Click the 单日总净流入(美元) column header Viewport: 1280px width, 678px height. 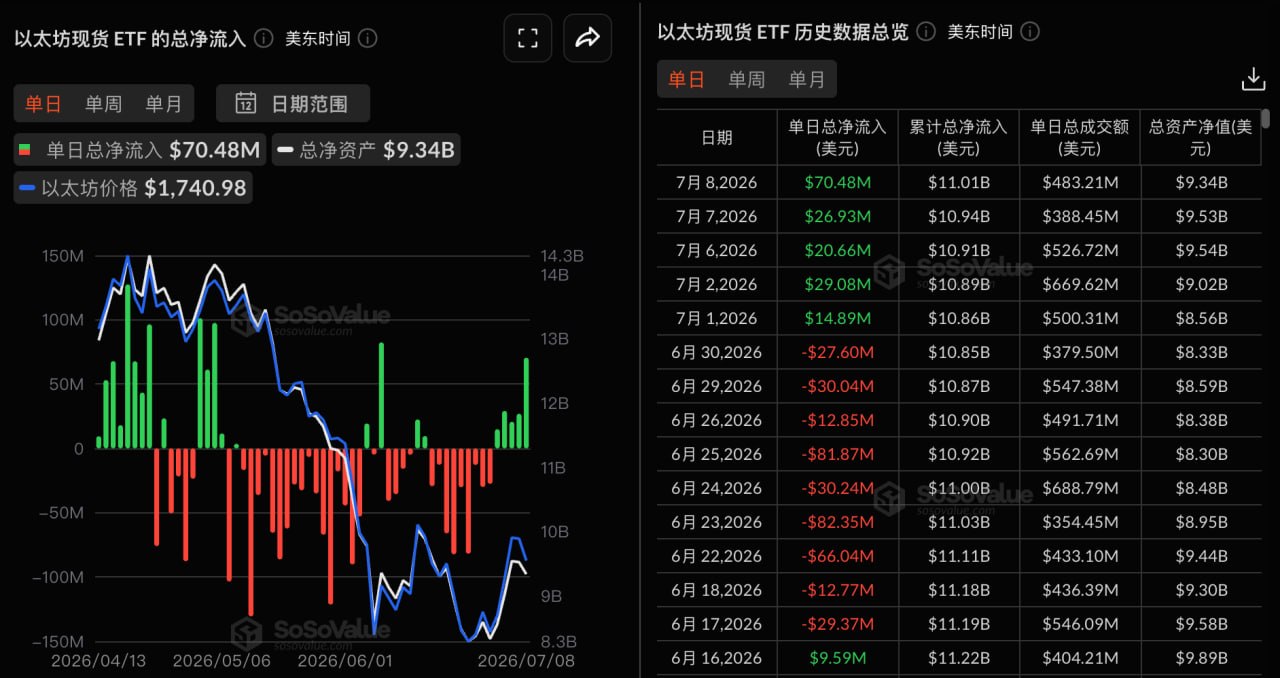tap(838, 138)
